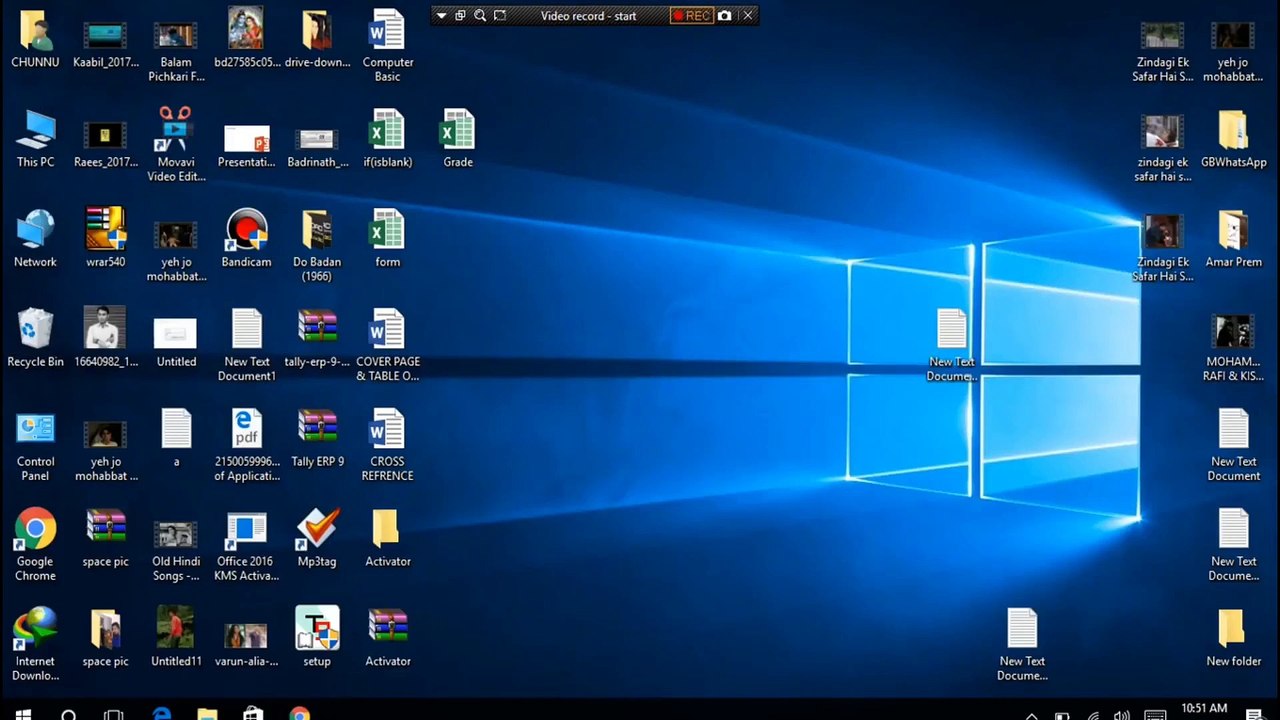Viewport: 1280px width, 720px height.
Task: Select the Recycle Bin icon
Action: pyautogui.click(x=35, y=338)
